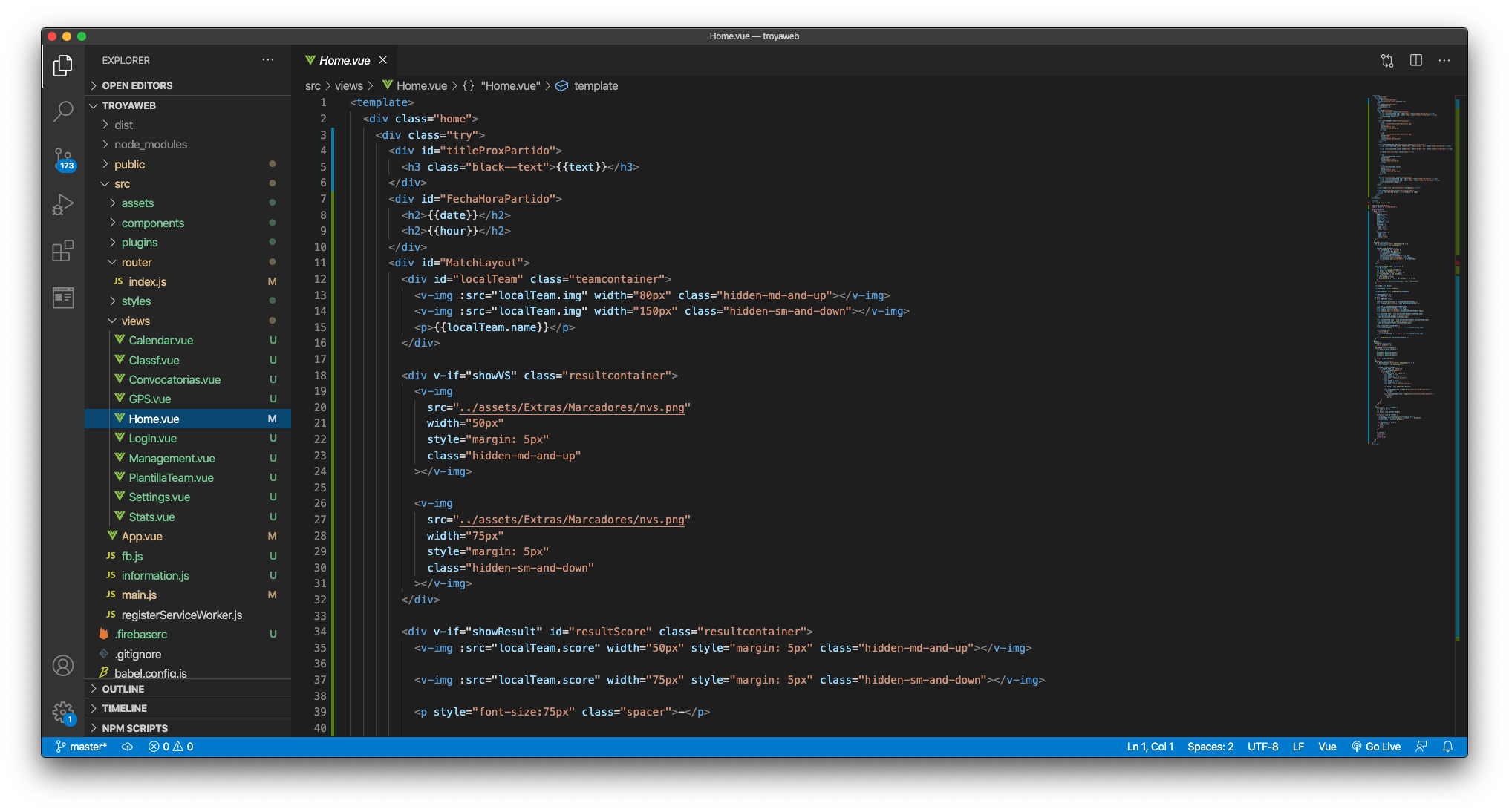Collapse the views folder
1509x812 pixels.
point(135,321)
